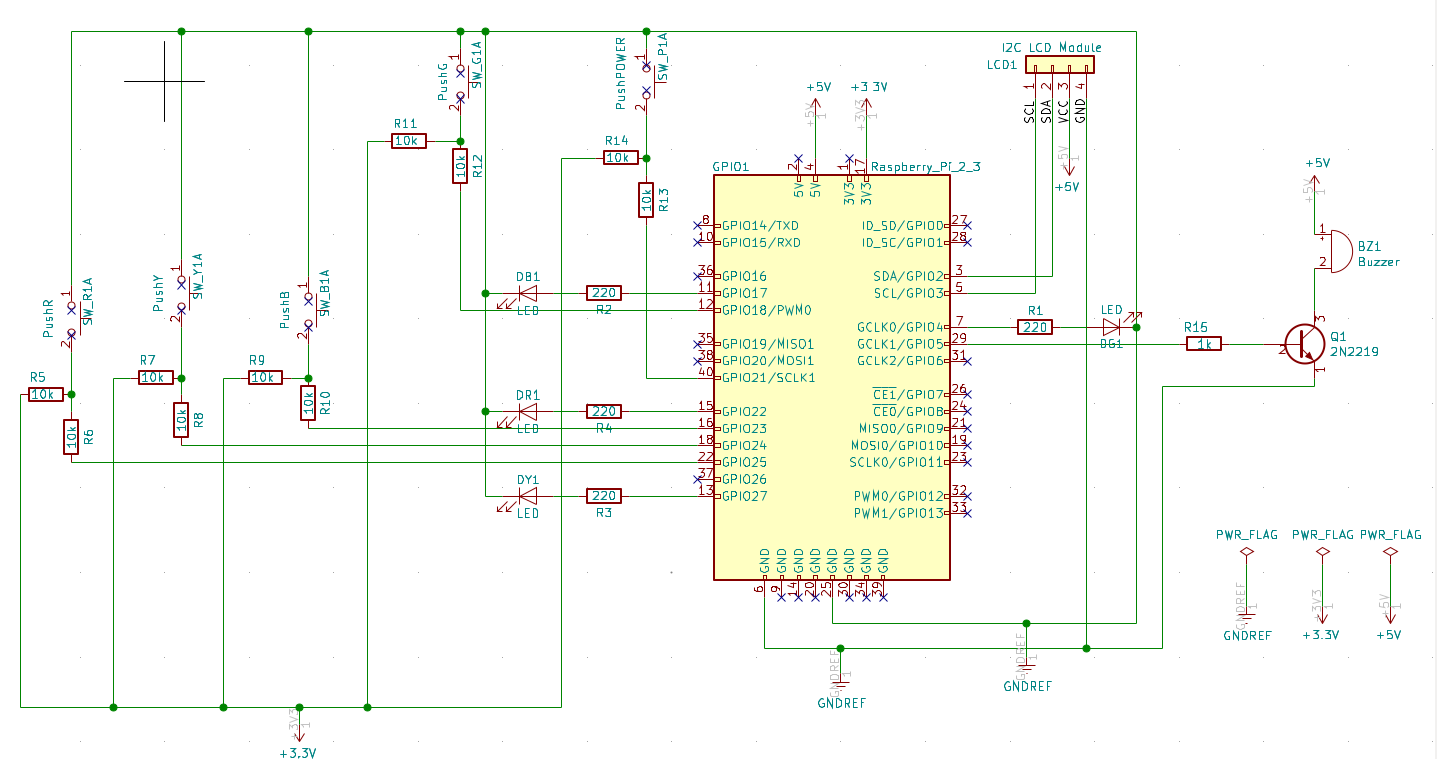Select the R4 220 ohm resistor
The width and height of the screenshot is (1437, 759).
(604, 411)
